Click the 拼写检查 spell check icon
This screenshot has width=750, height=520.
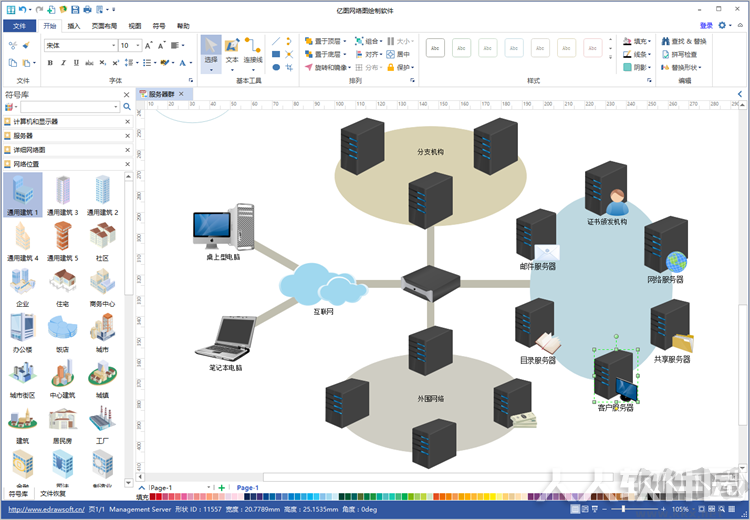[x=679, y=54]
